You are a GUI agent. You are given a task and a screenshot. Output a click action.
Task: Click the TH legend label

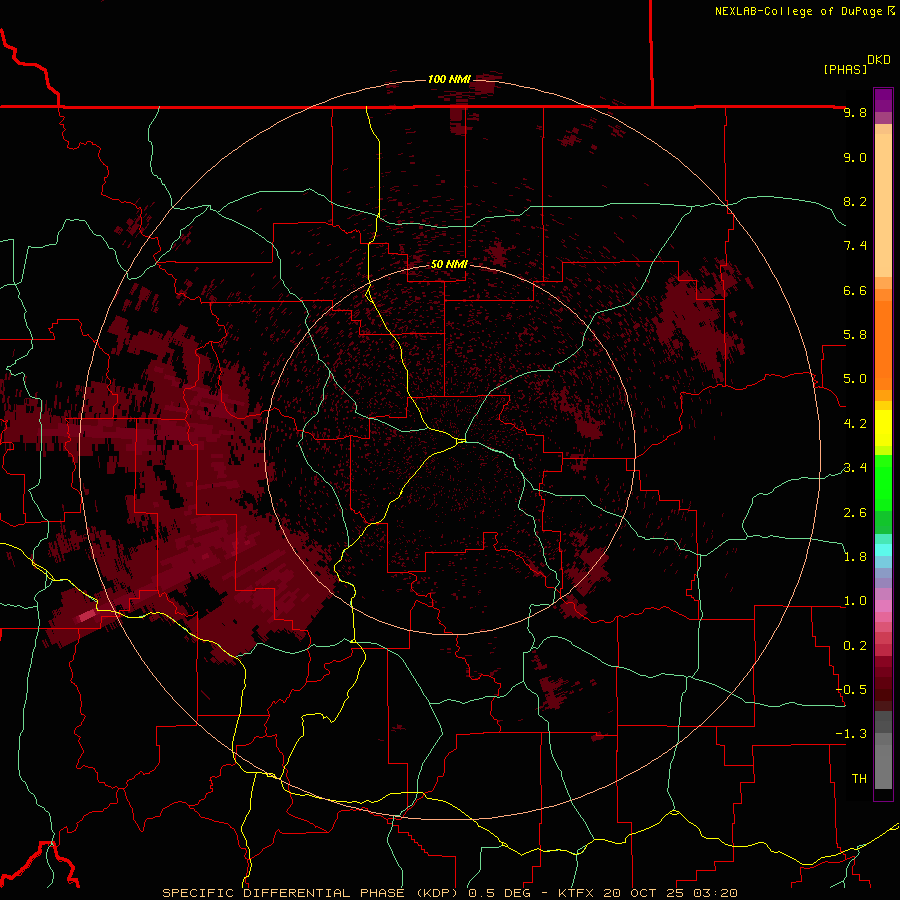pos(859,779)
